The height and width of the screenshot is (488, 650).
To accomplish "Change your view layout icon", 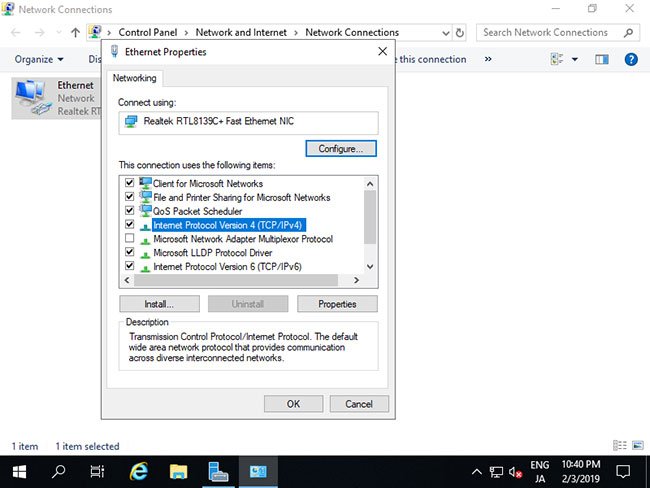I will click(556, 59).
